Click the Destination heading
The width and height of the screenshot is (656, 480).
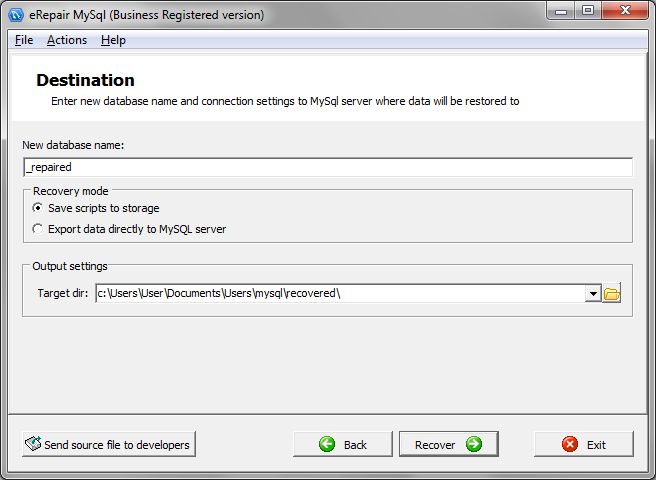coord(85,80)
